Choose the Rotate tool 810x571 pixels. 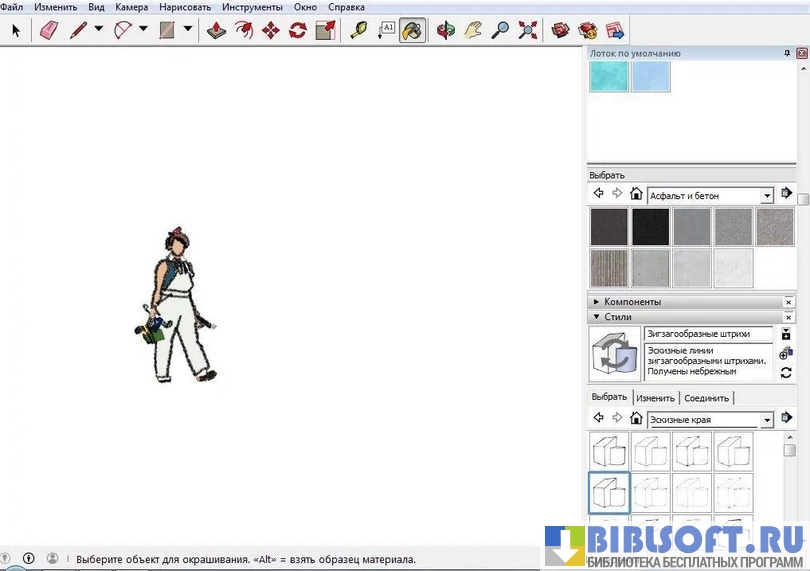(x=297, y=30)
